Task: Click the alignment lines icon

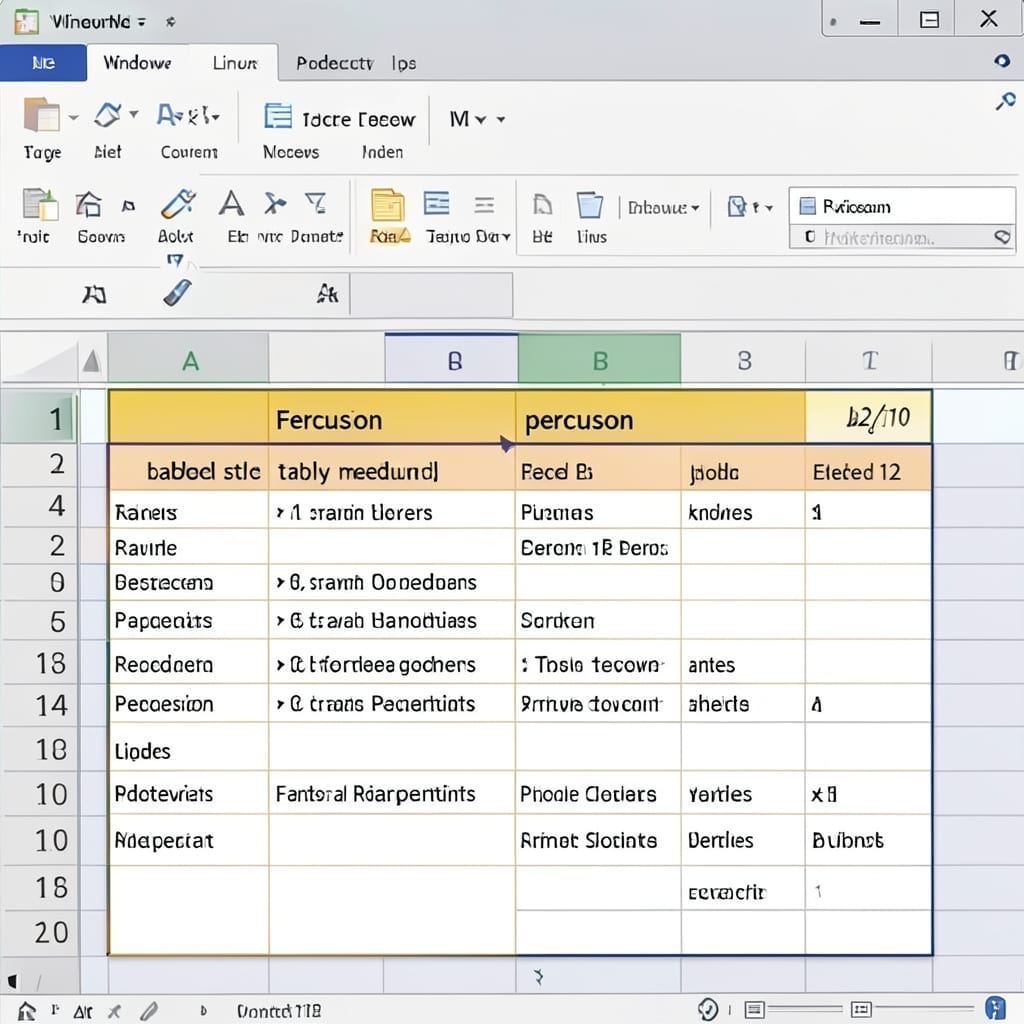Action: (484, 205)
